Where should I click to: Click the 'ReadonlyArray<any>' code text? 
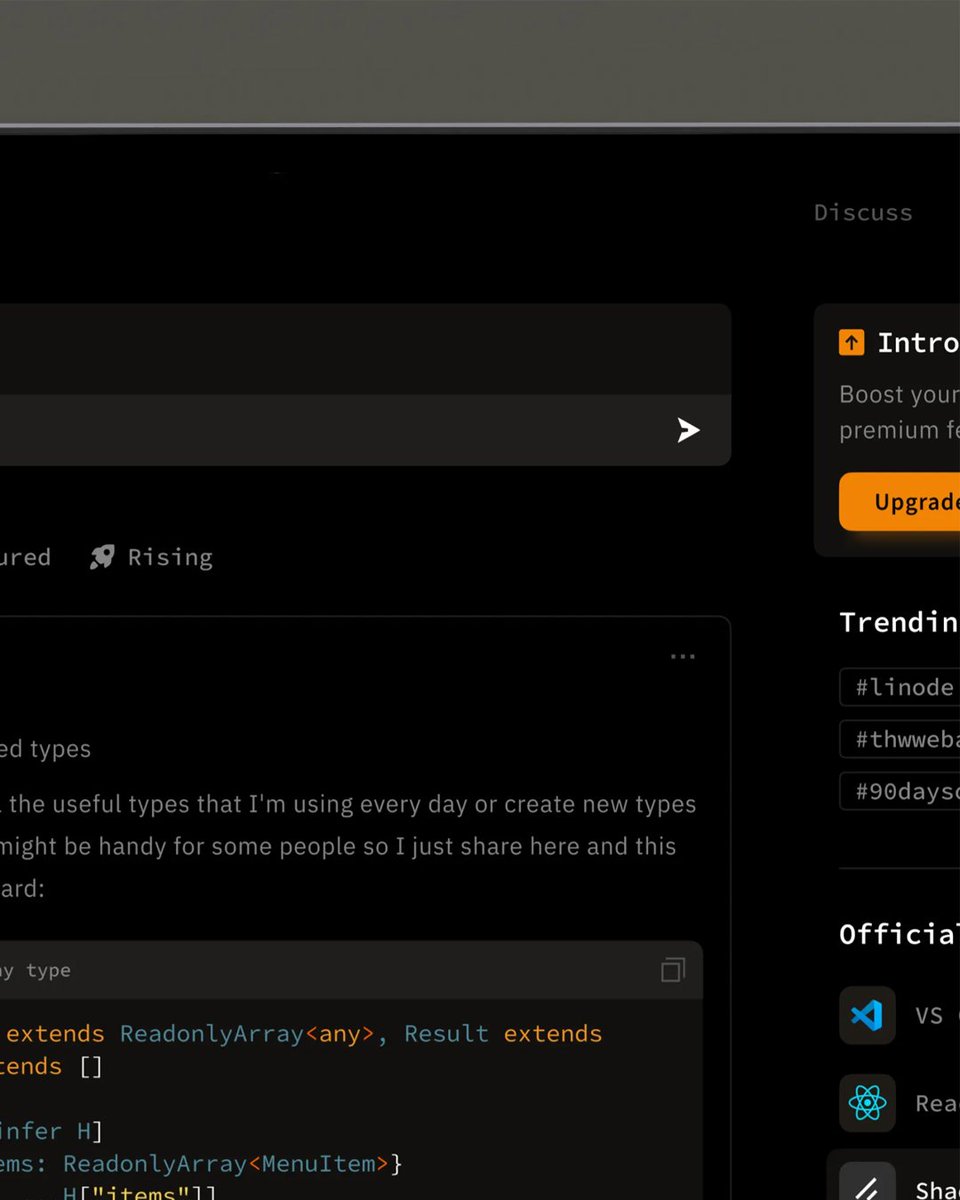tap(247, 1033)
